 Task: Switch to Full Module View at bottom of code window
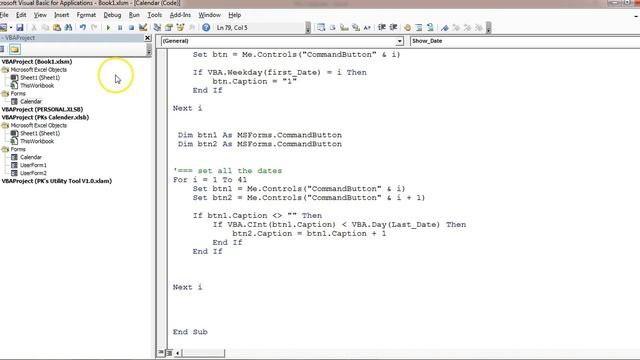[169, 352]
